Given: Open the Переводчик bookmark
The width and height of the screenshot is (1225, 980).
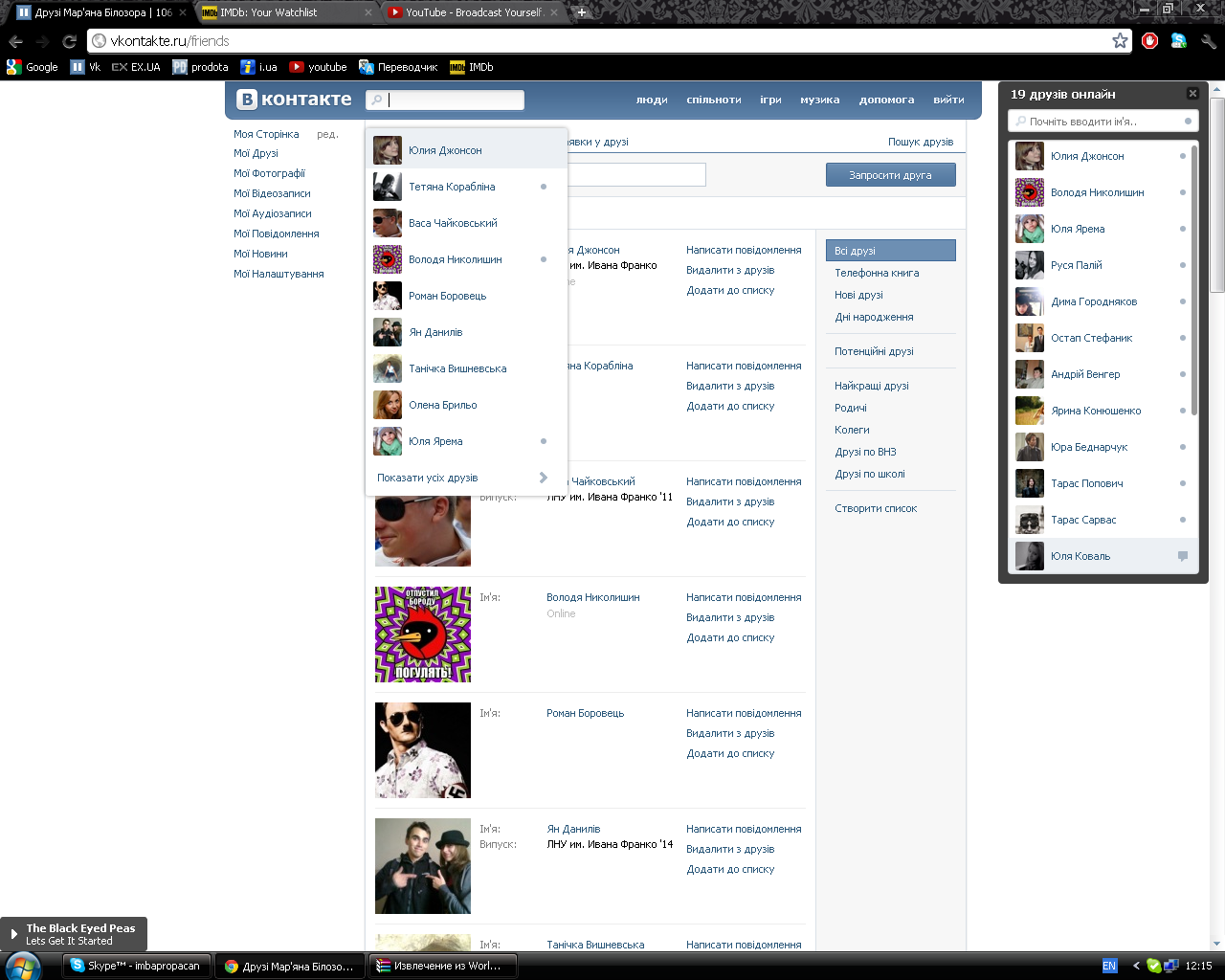Looking at the screenshot, I should coord(398,67).
